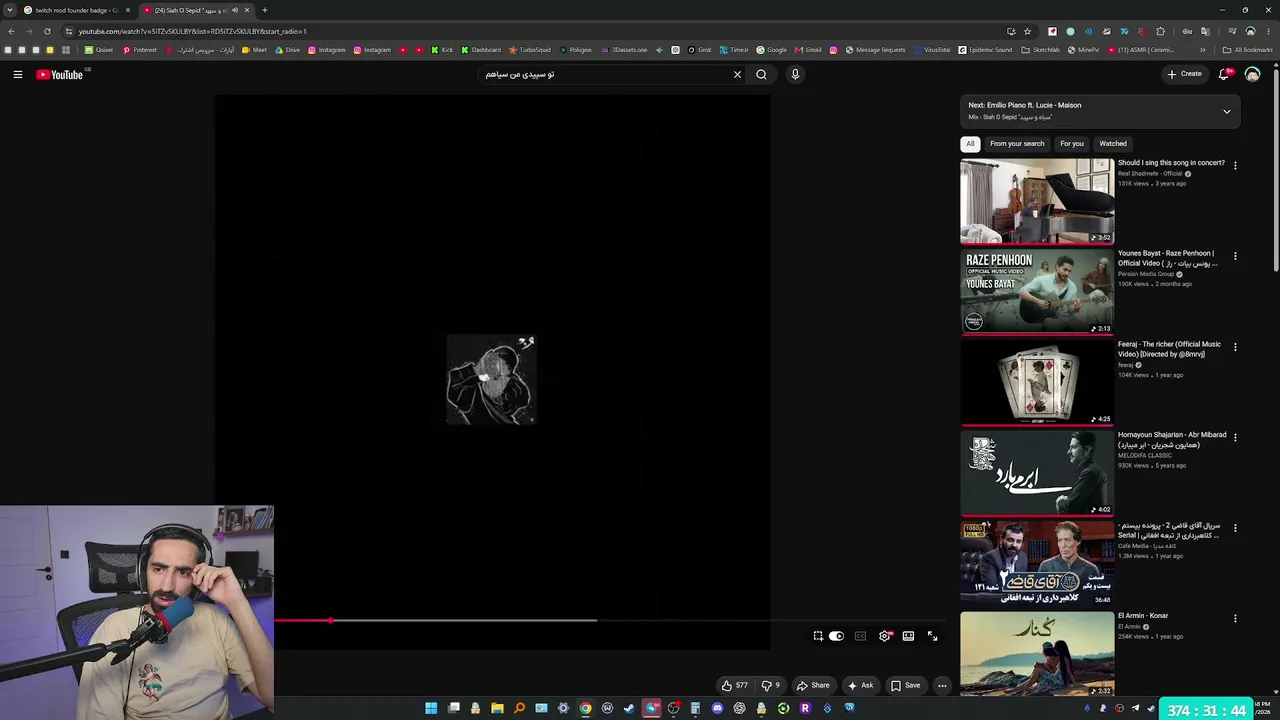Open more options for El Armin Konar

point(1235,619)
